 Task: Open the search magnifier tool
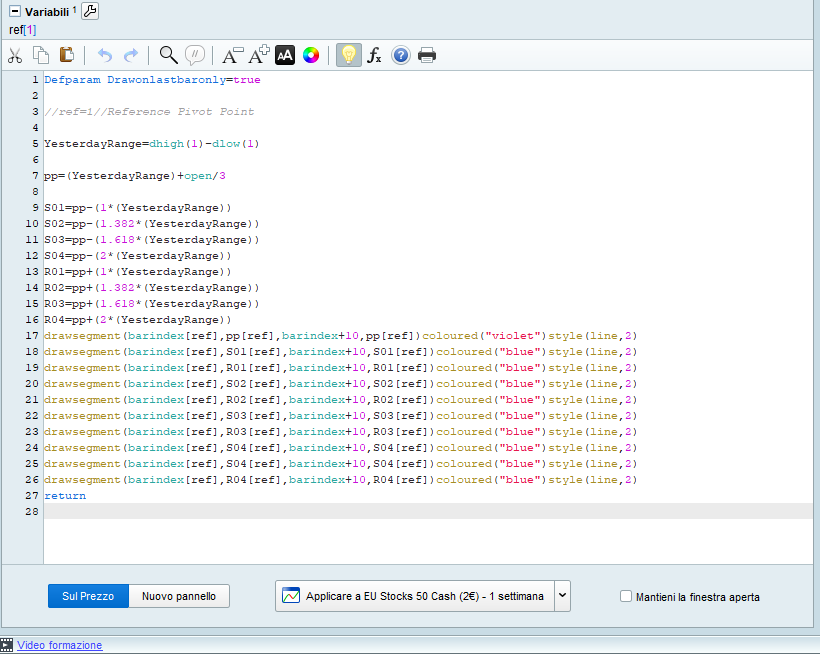pos(168,55)
